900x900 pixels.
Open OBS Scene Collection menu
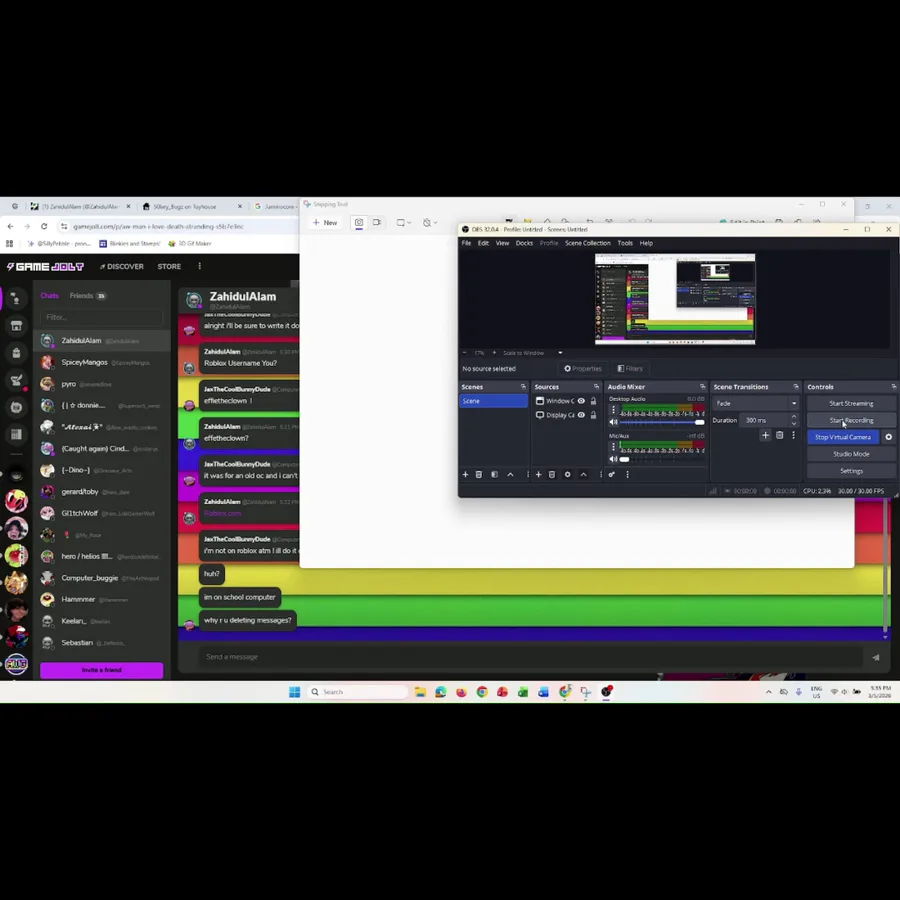pos(588,243)
